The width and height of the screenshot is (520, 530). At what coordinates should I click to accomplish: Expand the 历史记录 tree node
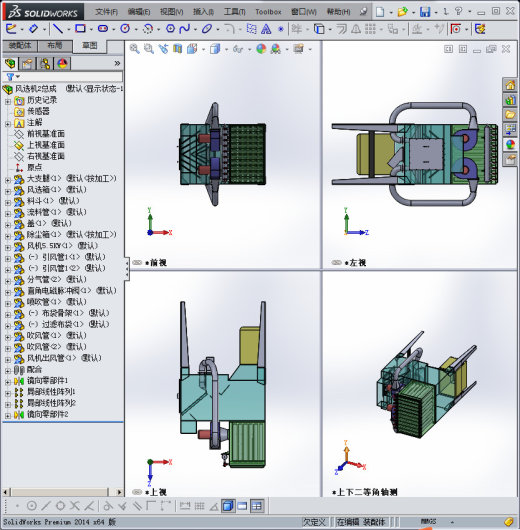point(7,101)
